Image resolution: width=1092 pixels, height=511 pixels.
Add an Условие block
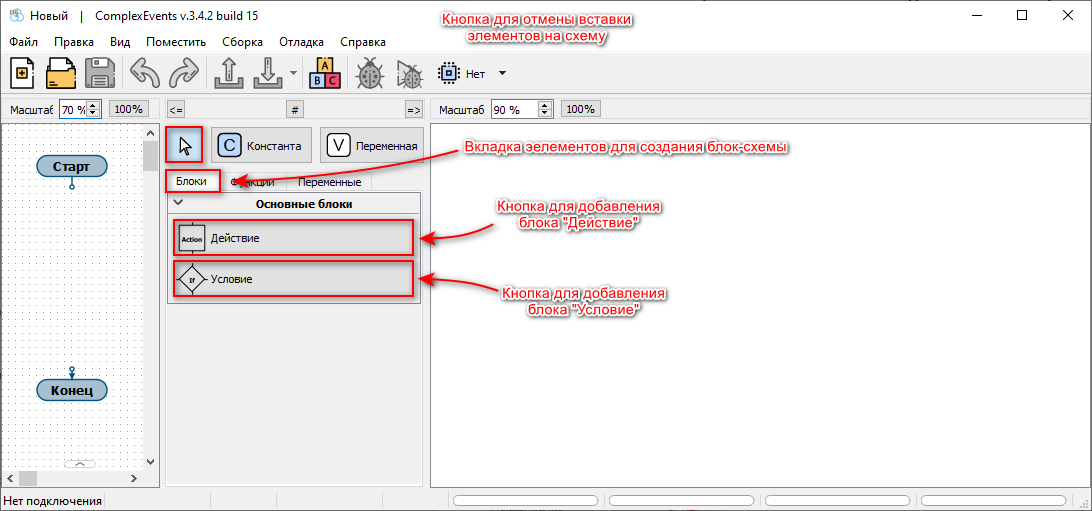tap(292, 279)
